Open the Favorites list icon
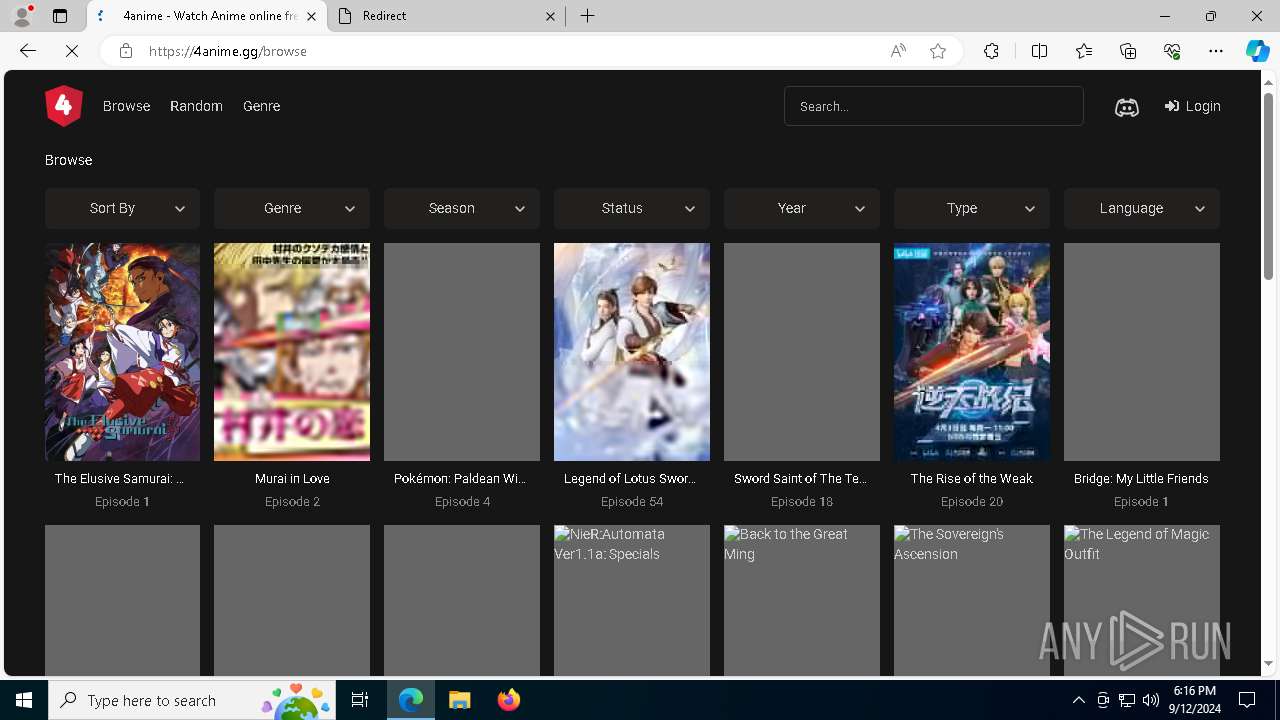 coord(1084,51)
